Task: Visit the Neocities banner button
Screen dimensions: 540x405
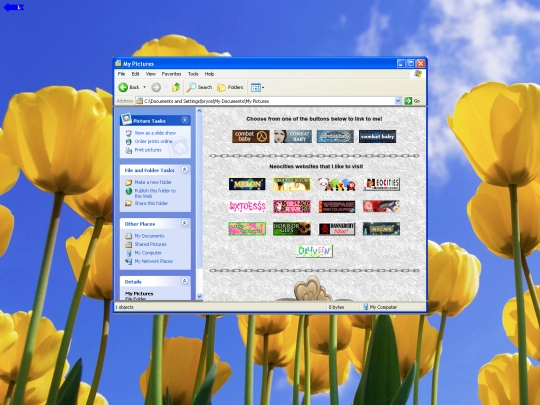Action: tap(382, 184)
